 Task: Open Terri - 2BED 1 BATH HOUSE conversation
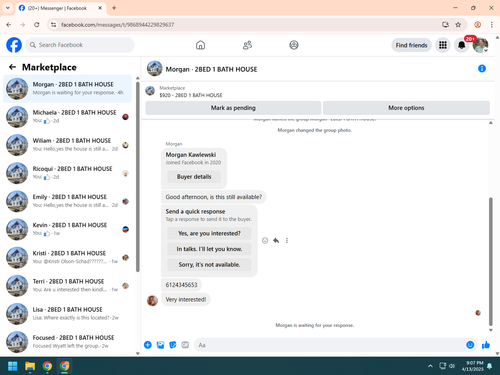pyautogui.click(x=67, y=286)
